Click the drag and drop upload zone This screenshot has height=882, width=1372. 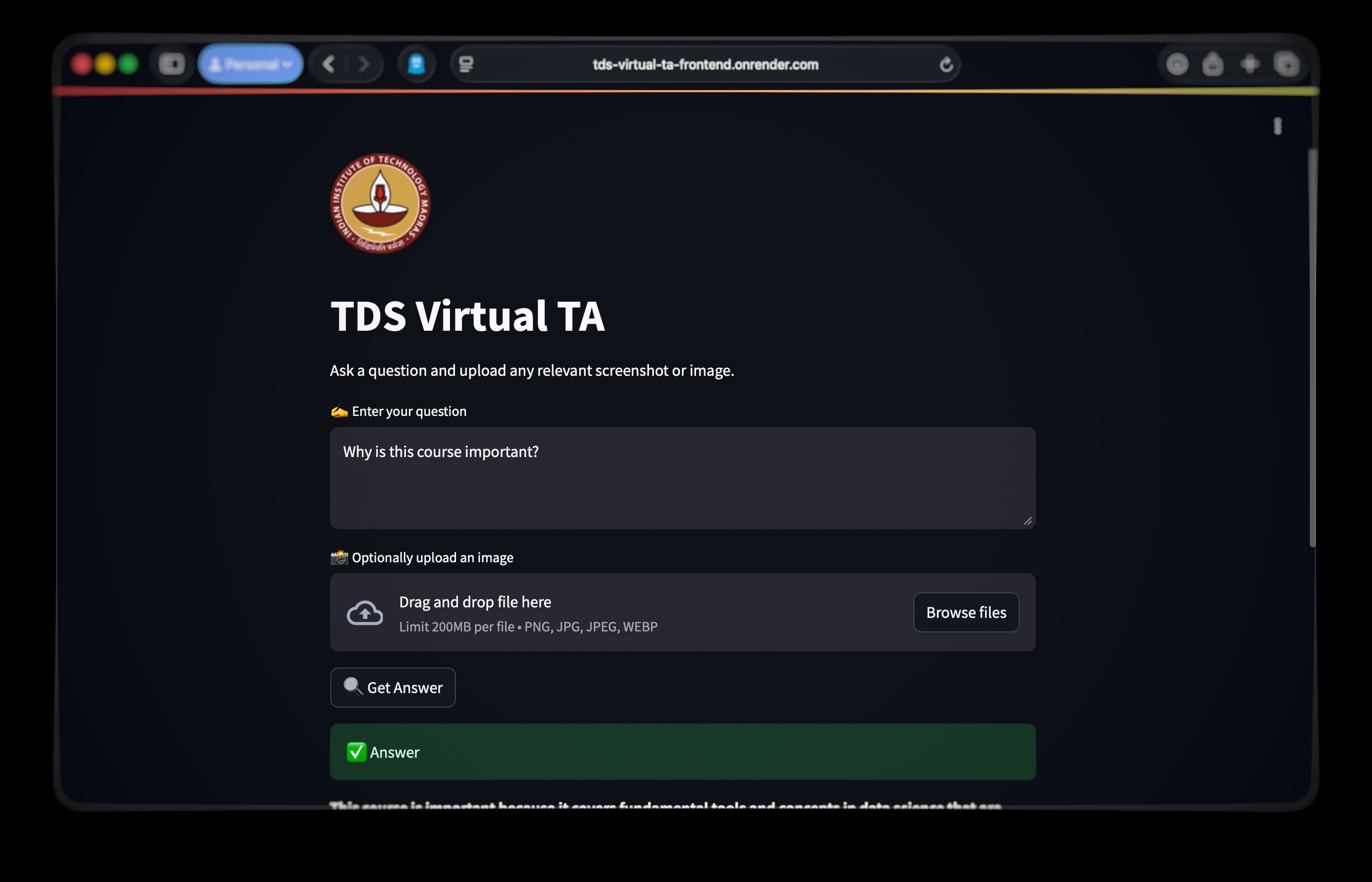point(573,612)
